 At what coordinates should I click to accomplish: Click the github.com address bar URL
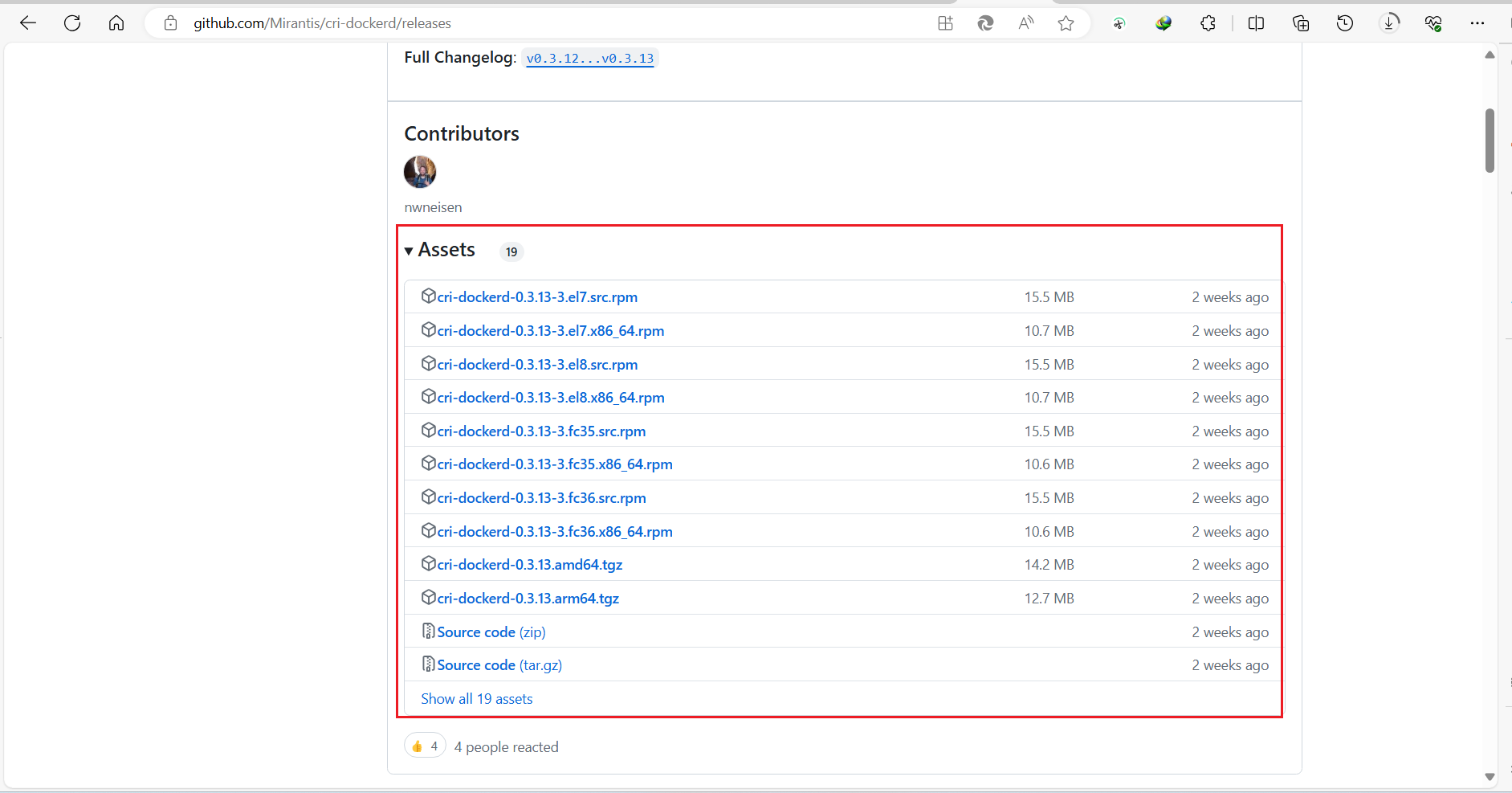(x=322, y=23)
